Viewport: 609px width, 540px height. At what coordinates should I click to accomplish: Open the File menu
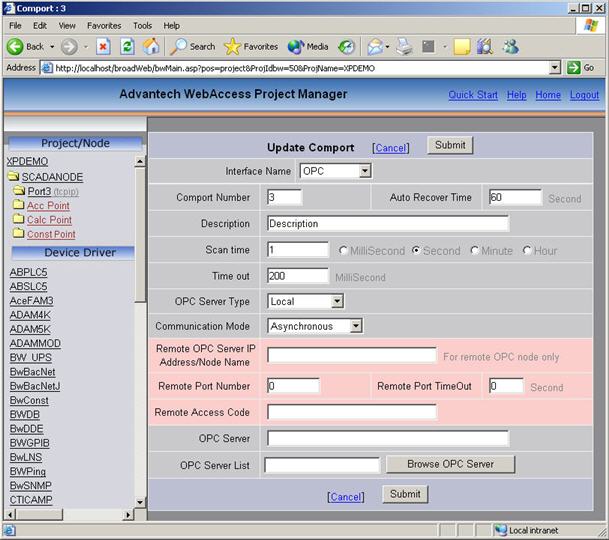(x=15, y=26)
